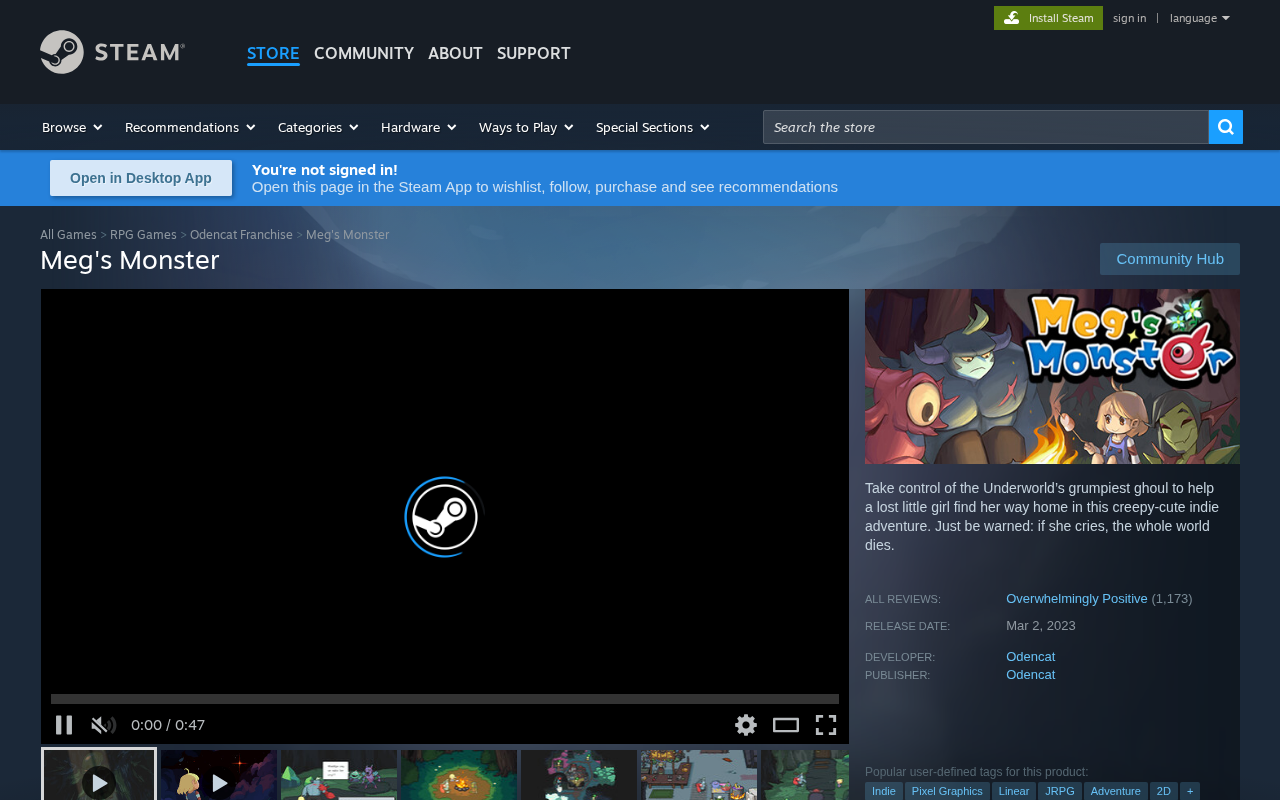Toggle theater mode on the video
The height and width of the screenshot is (800, 1280).
point(786,725)
